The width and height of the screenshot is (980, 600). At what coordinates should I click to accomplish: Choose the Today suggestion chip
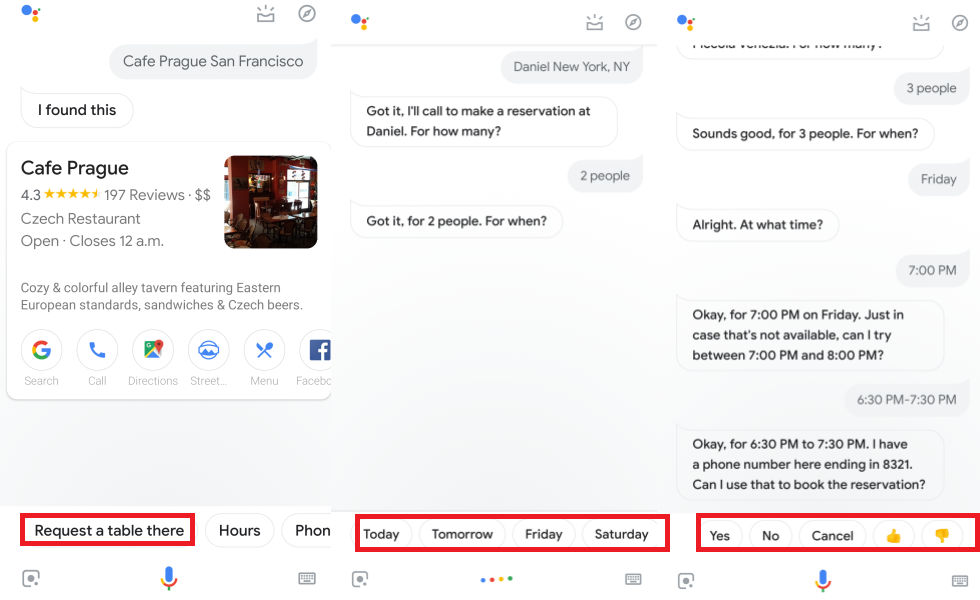pos(383,534)
